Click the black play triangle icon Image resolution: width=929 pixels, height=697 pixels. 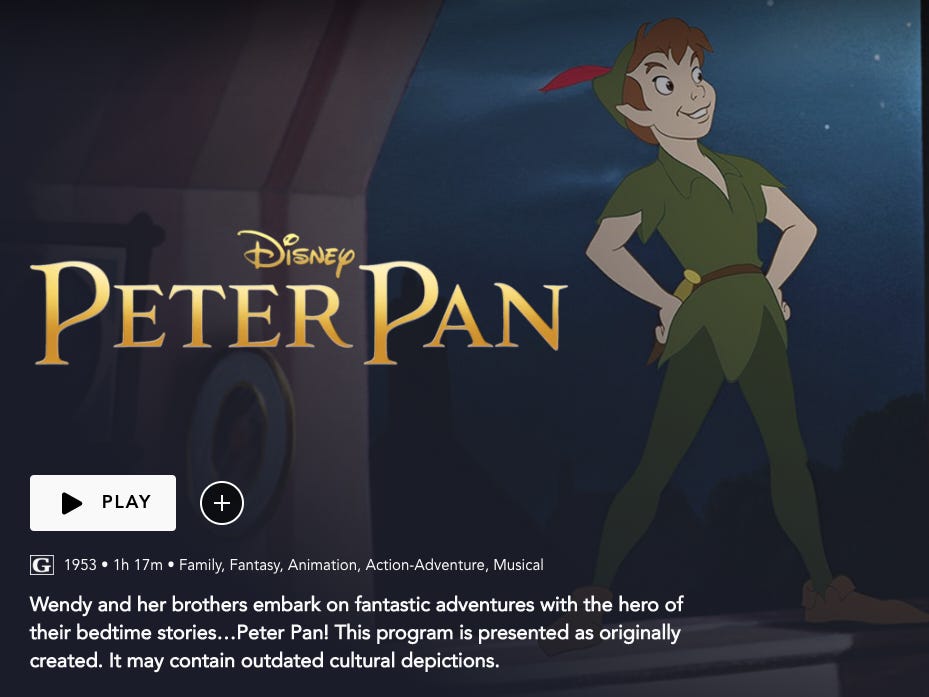(72, 503)
